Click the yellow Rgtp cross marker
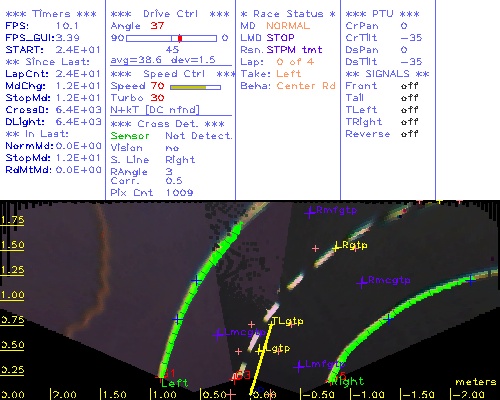 pyautogui.click(x=336, y=247)
